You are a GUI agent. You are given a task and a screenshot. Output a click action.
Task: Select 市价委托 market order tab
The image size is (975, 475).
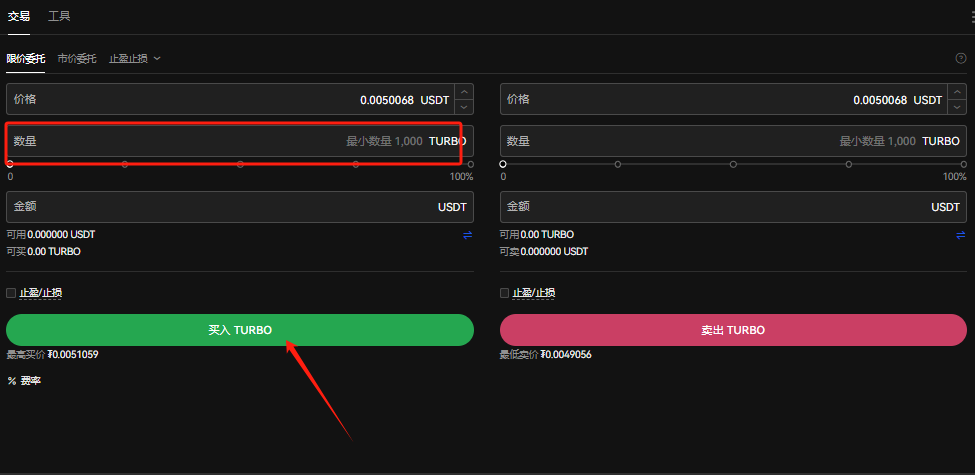[76, 59]
